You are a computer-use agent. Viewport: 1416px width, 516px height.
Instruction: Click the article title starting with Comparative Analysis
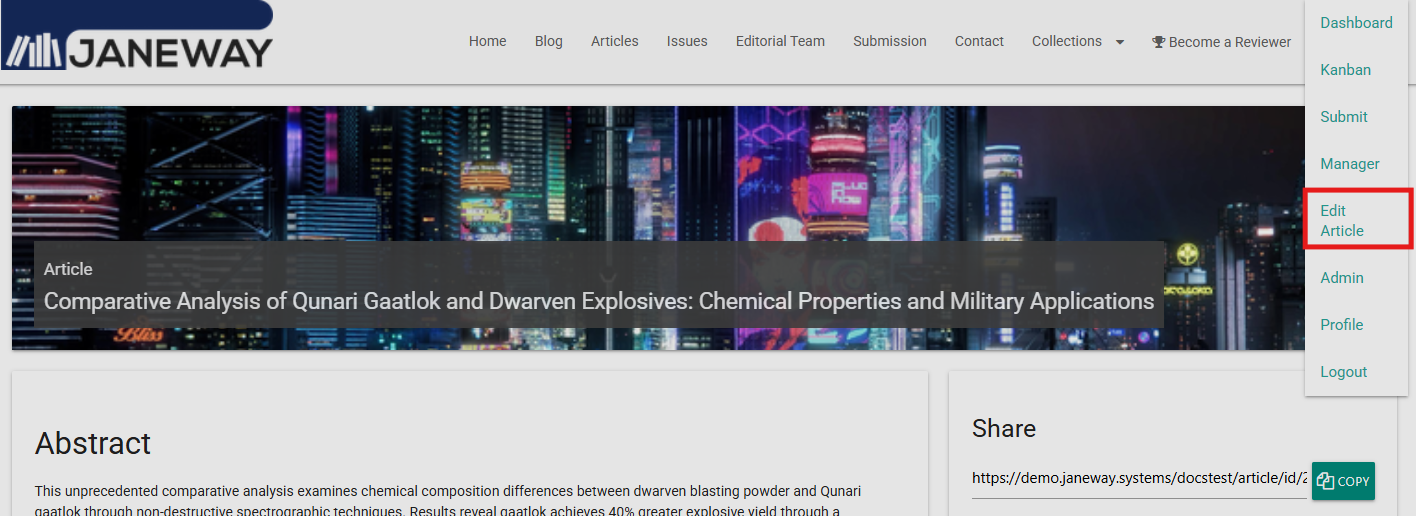point(599,301)
